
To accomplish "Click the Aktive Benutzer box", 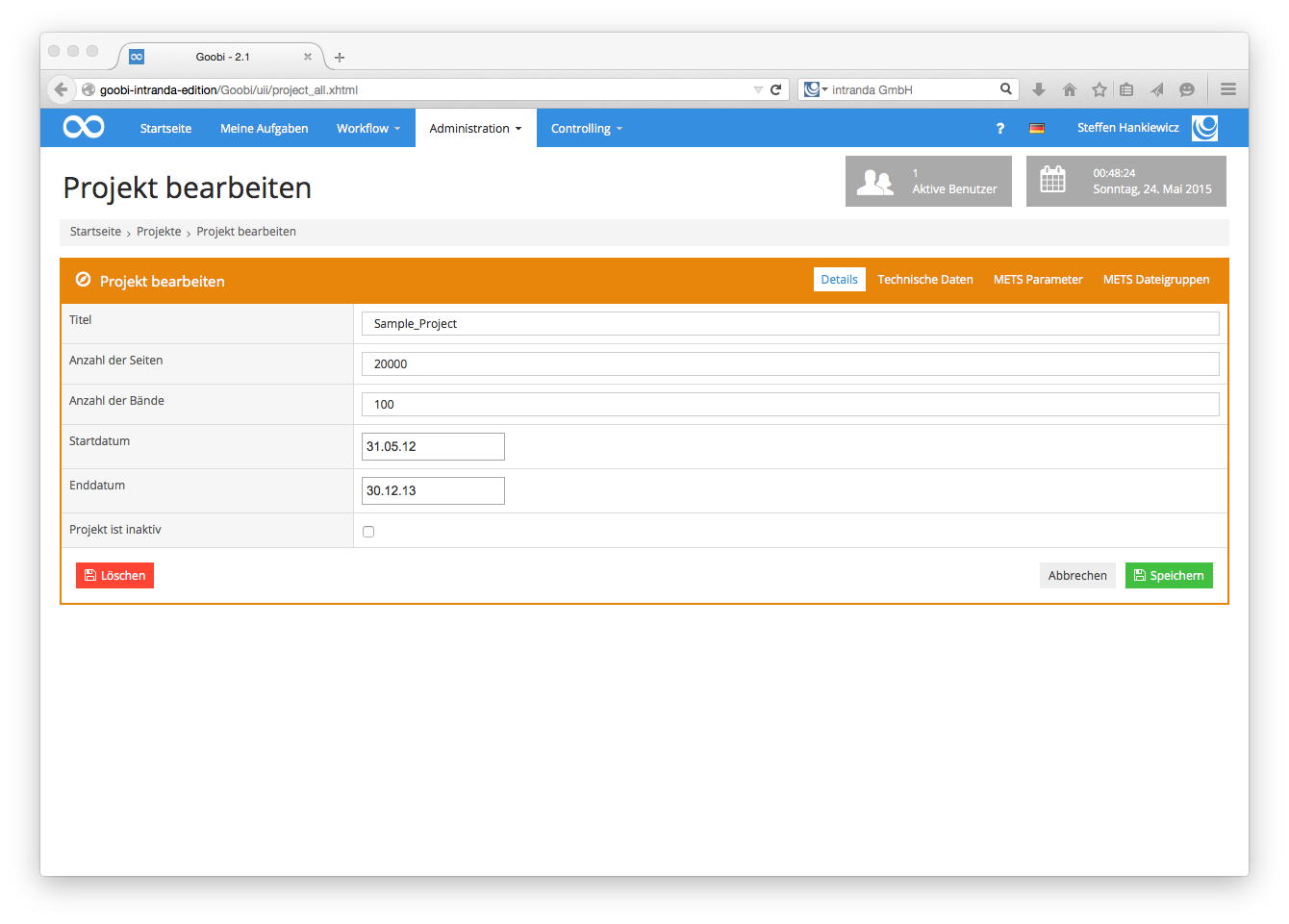I will (x=928, y=181).
